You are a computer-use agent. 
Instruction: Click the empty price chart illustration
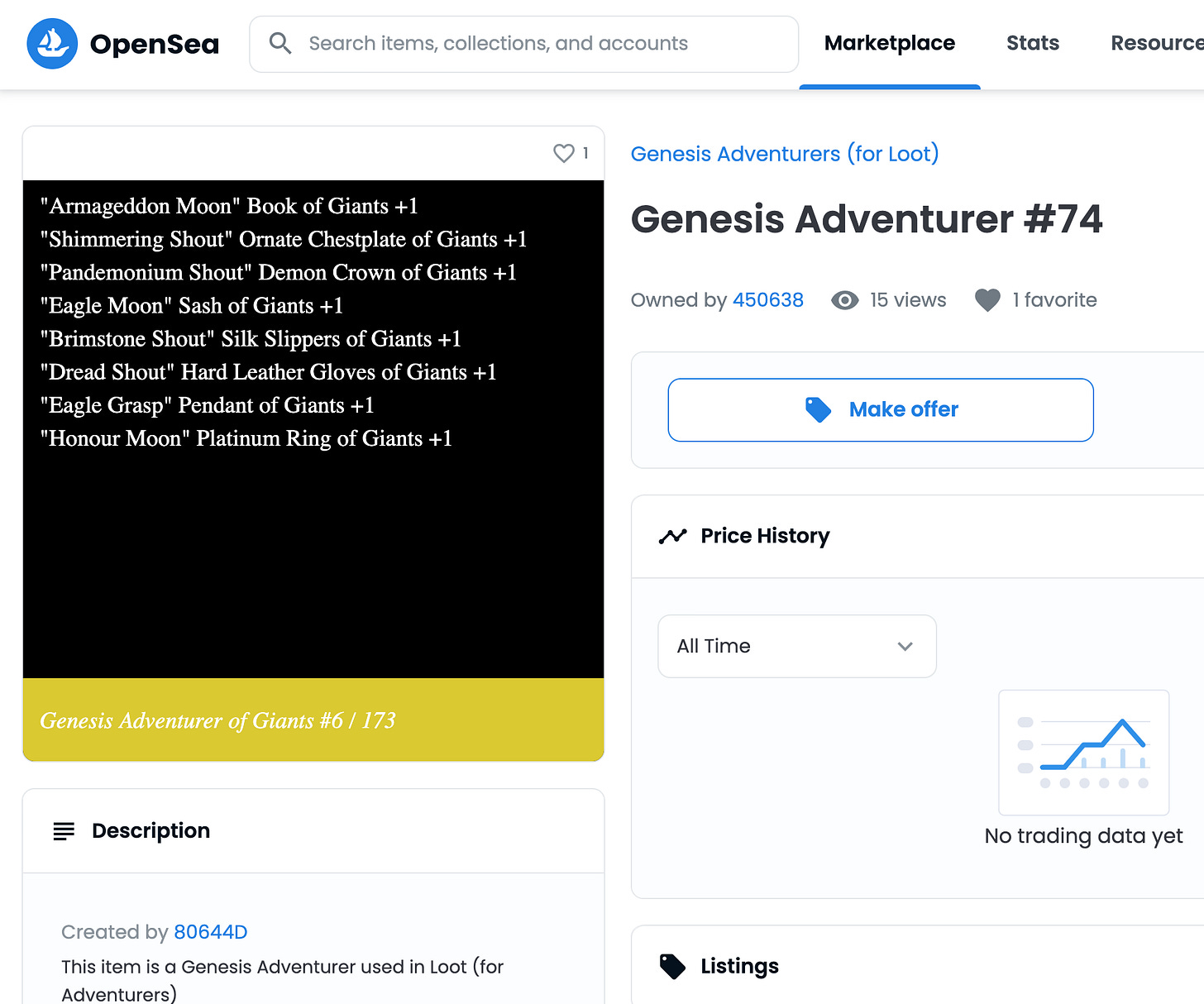1083,753
